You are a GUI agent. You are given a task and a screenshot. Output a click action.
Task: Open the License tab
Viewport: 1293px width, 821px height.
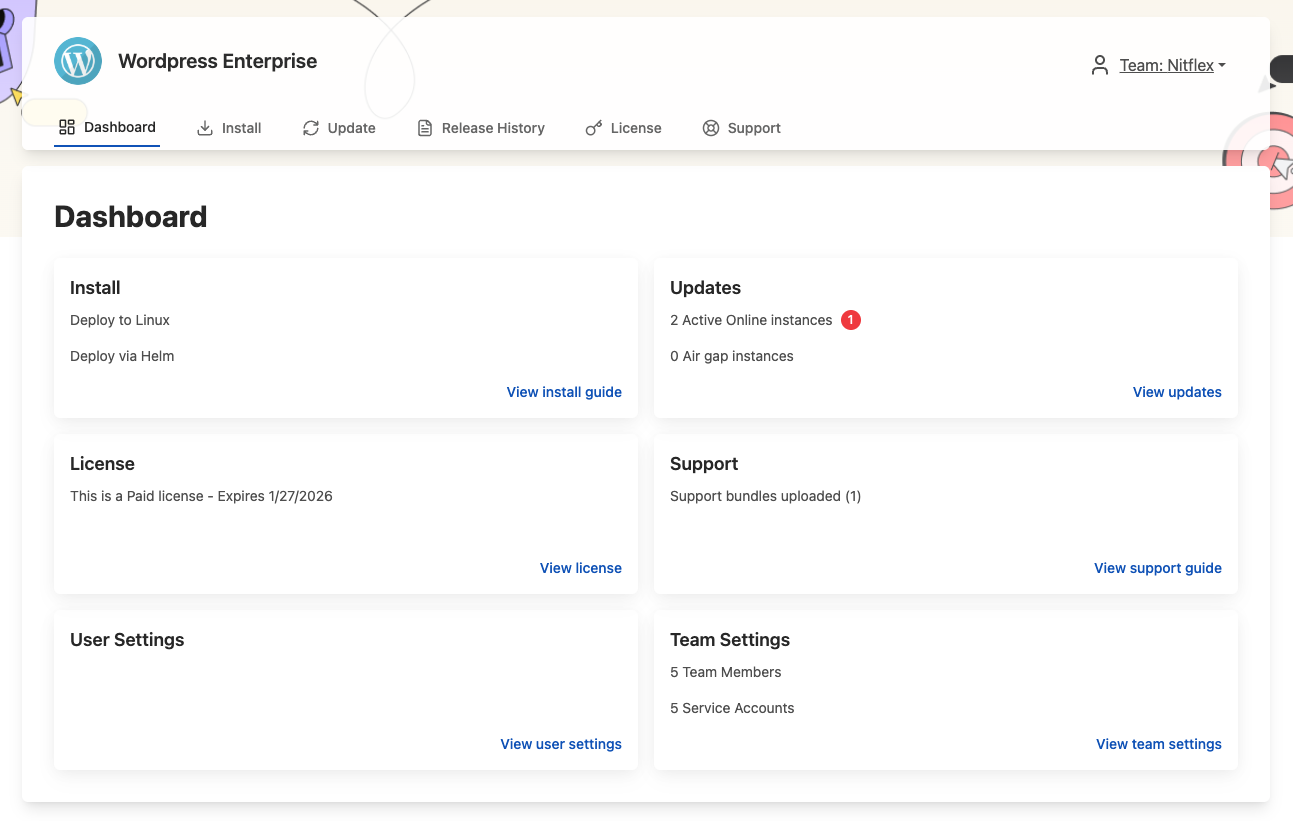coord(635,128)
